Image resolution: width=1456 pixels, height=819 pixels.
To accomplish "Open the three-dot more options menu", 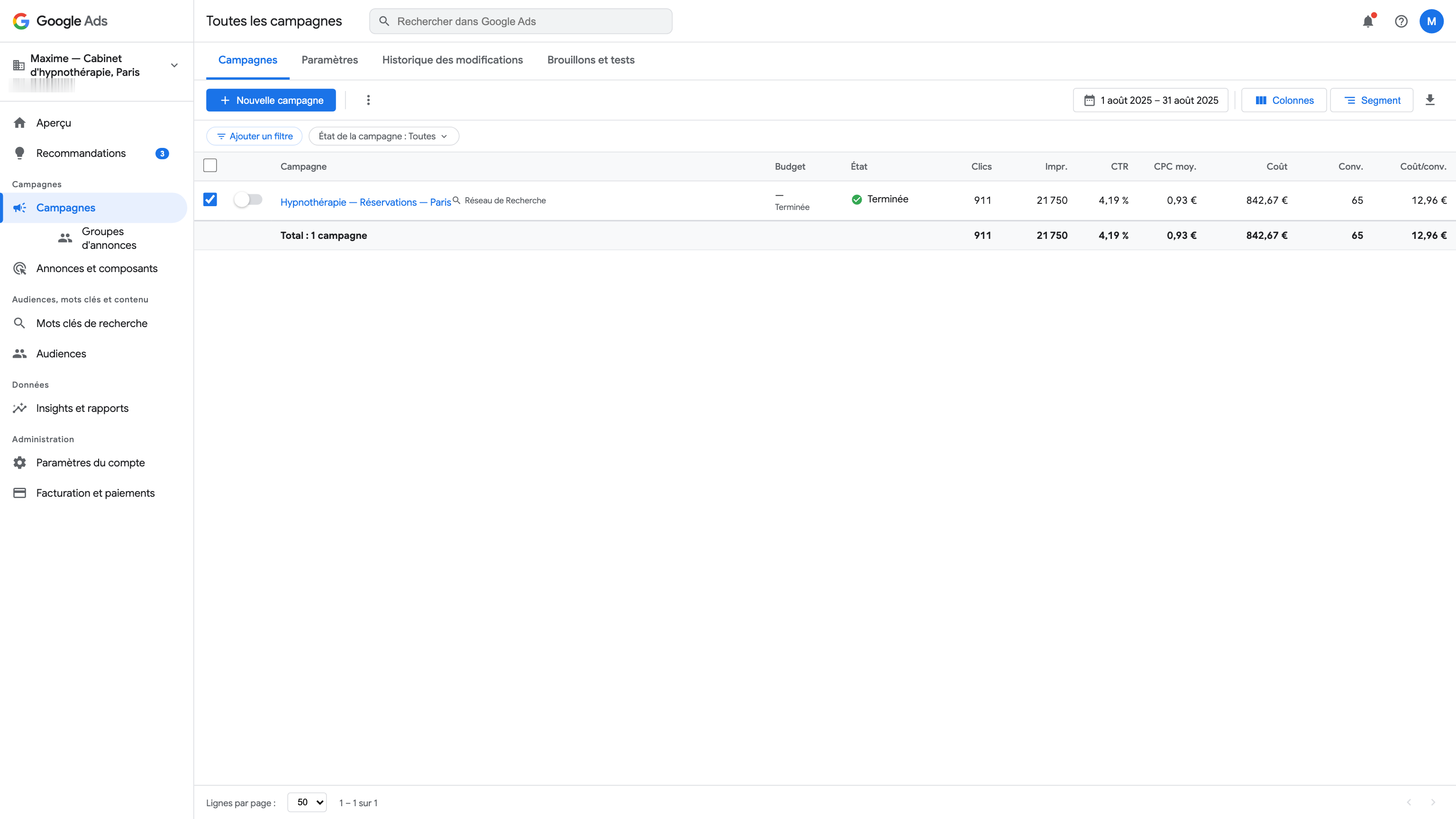I will (x=369, y=100).
